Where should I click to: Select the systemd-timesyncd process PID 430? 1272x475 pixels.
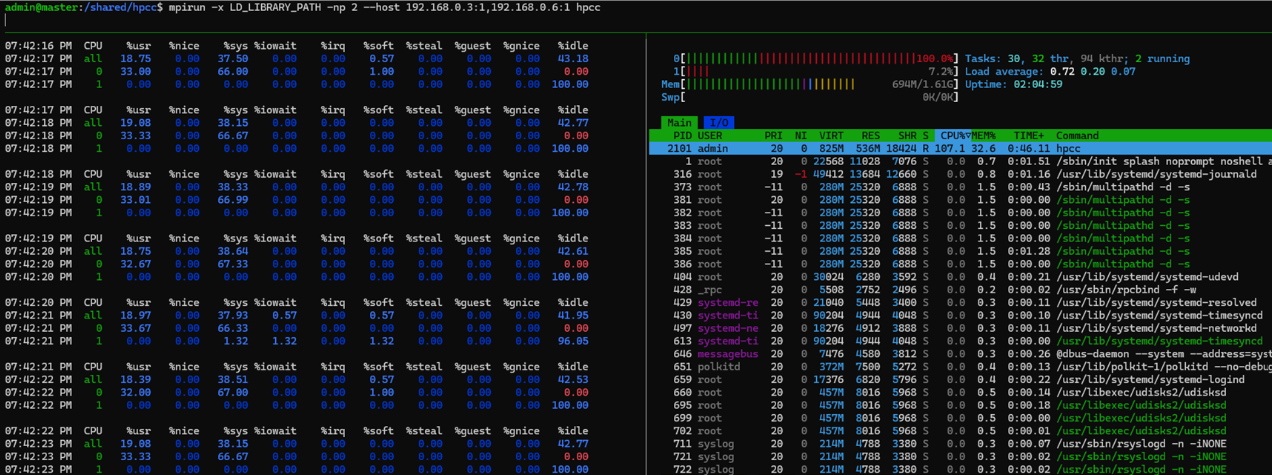tap(960, 315)
